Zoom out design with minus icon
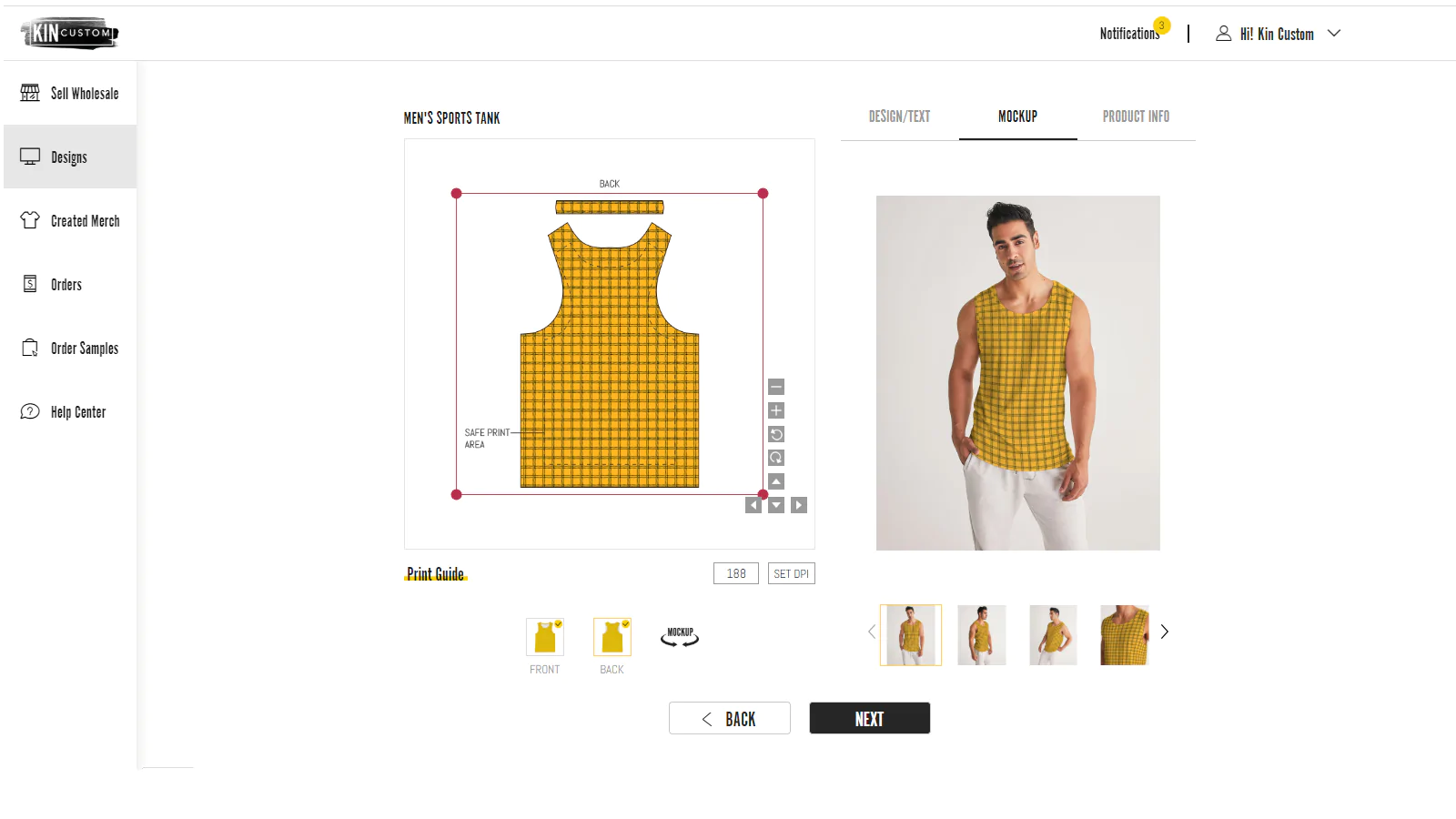Screen dimensions: 1456x819 point(776,387)
